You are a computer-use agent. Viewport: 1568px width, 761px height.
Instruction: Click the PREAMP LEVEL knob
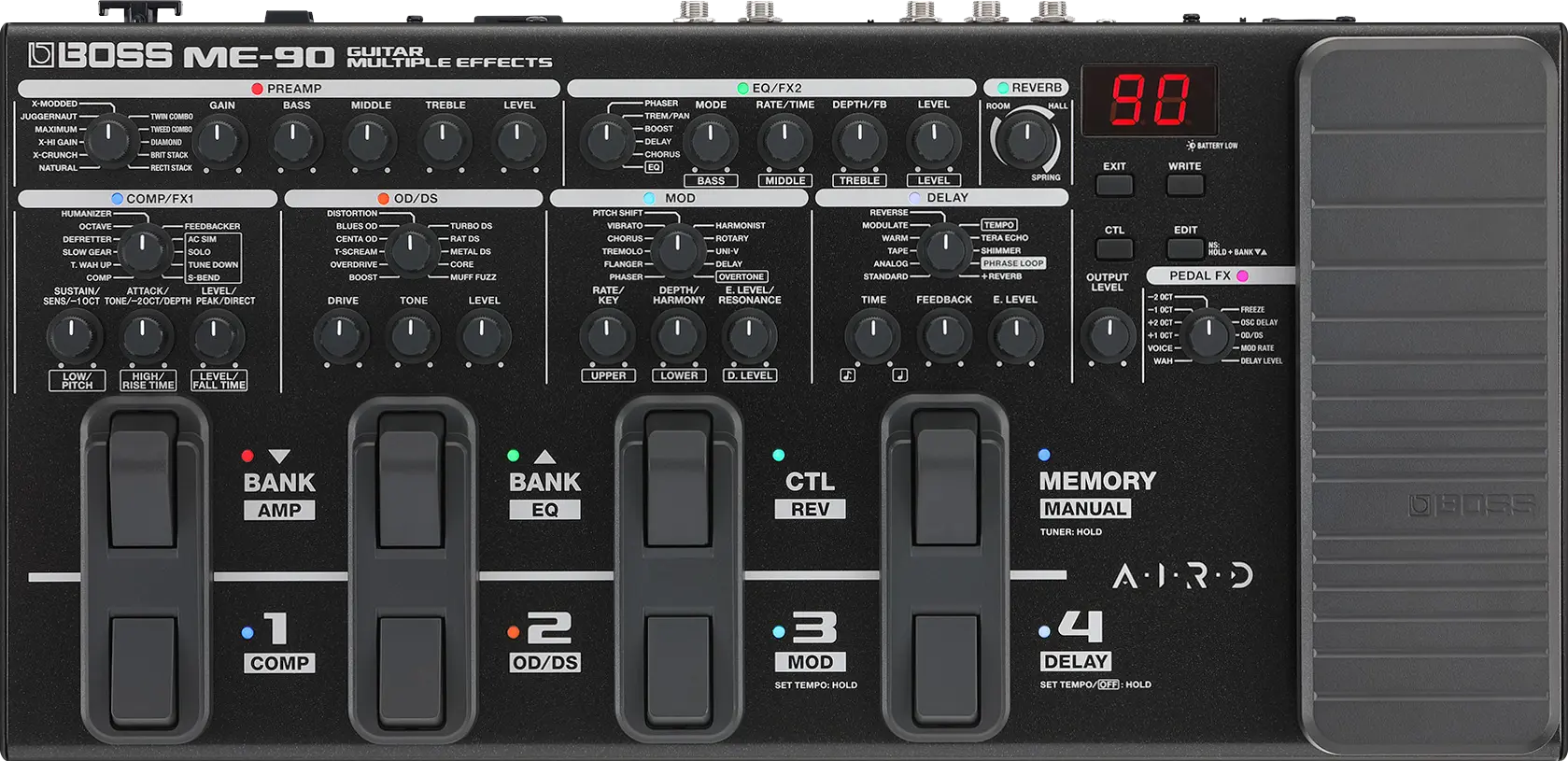519,142
